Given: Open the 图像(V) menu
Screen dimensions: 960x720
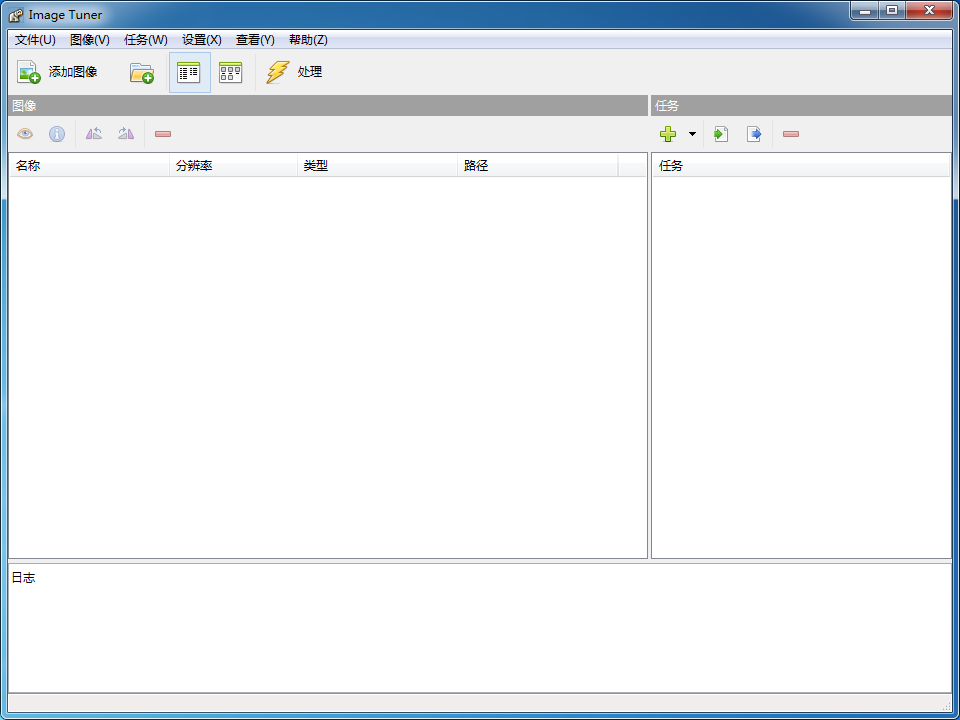Looking at the screenshot, I should tap(89, 40).
